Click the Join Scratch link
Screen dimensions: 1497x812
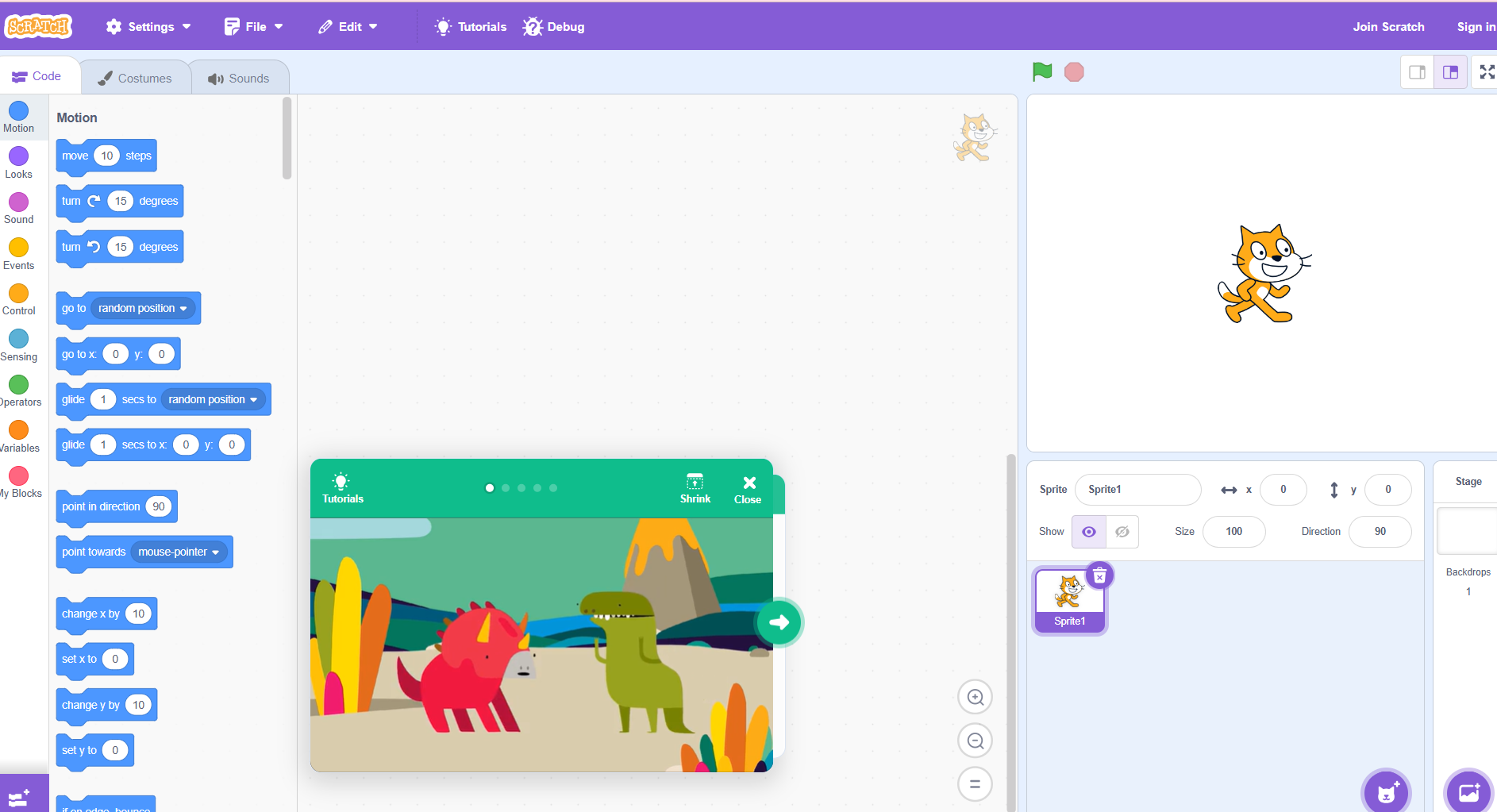tap(1387, 26)
